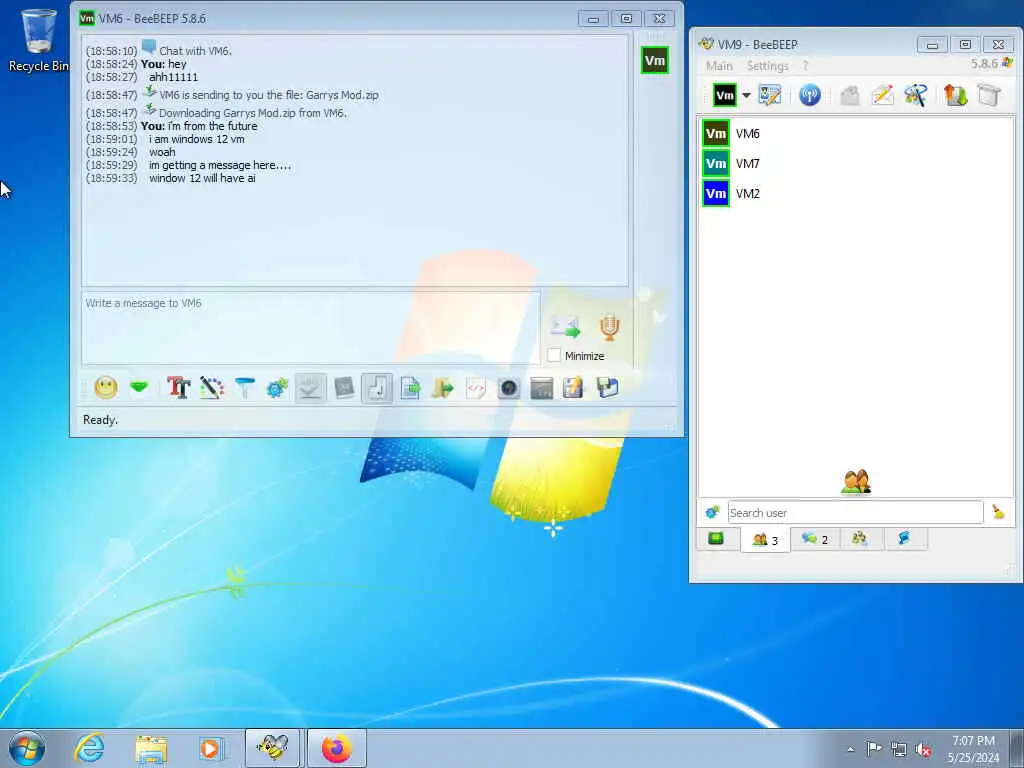Viewport: 1024px width, 768px height.
Task: Open Firefox from the taskbar
Action: point(336,748)
